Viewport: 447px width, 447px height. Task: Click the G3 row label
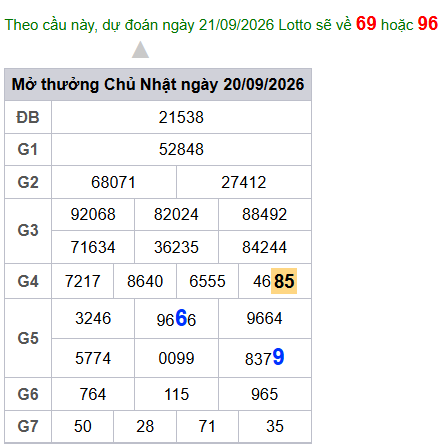(28, 230)
